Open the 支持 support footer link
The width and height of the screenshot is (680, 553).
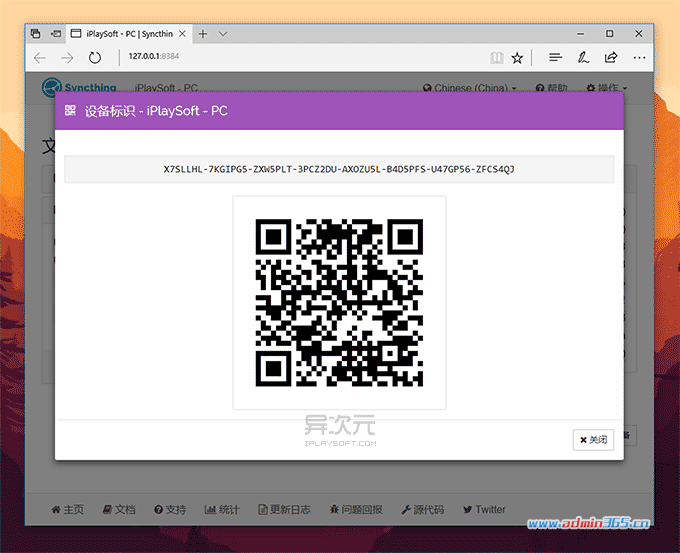coord(170,509)
